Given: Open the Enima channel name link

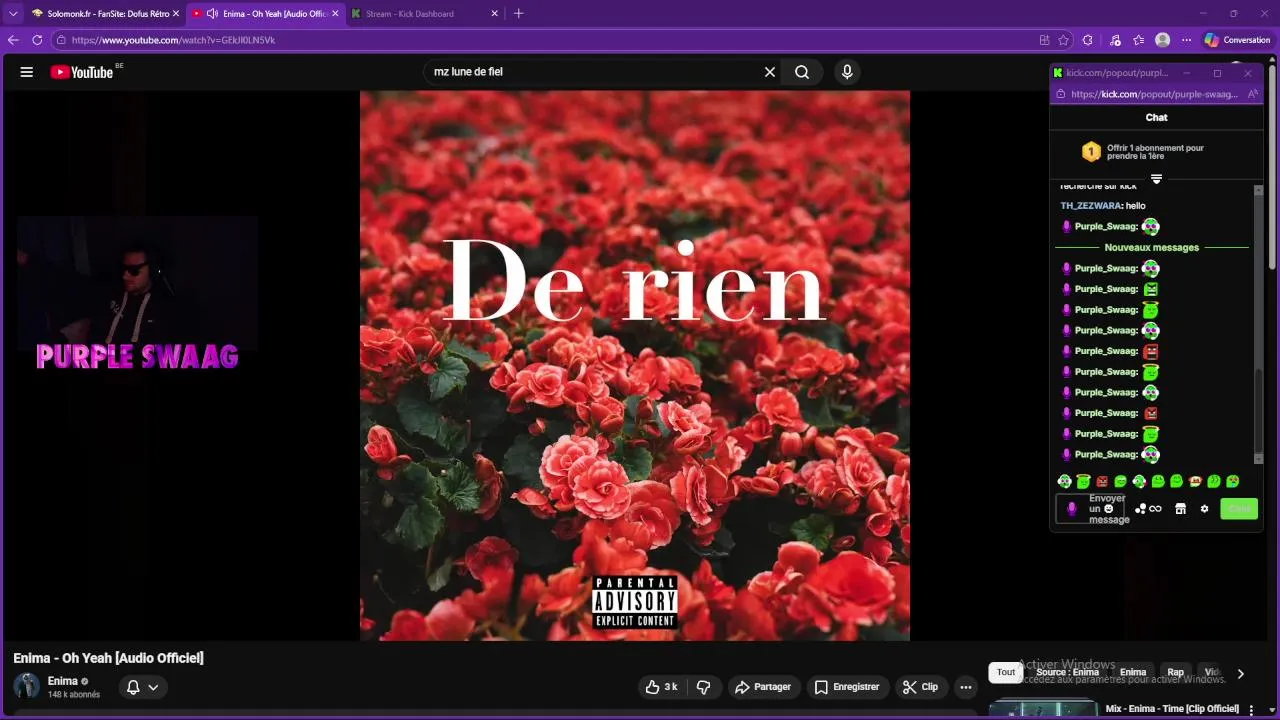Looking at the screenshot, I should point(62,681).
